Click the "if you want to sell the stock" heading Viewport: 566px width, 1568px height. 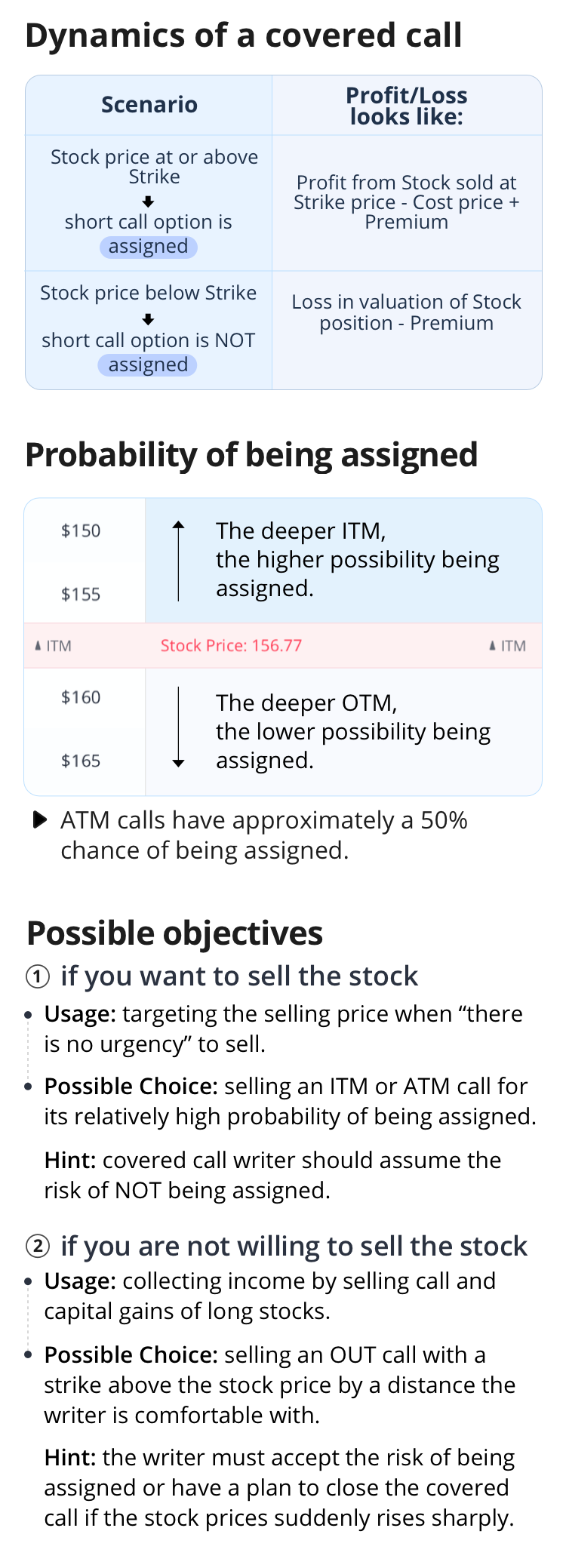[239, 976]
